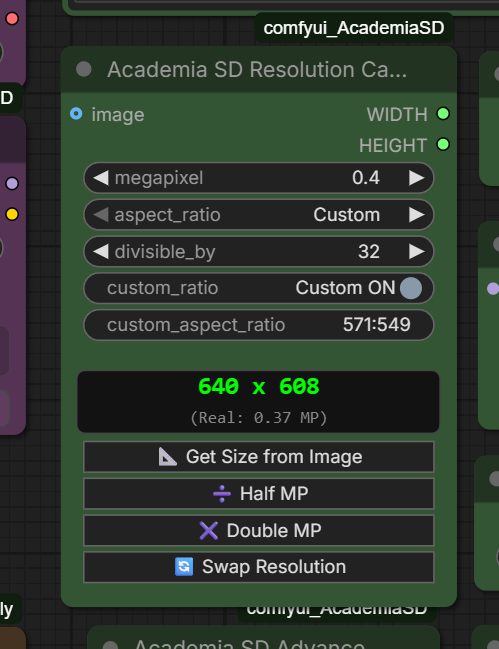Viewport: 499px width, 649px height.
Task: Click Get Size from Image button
Action: [x=259, y=457]
